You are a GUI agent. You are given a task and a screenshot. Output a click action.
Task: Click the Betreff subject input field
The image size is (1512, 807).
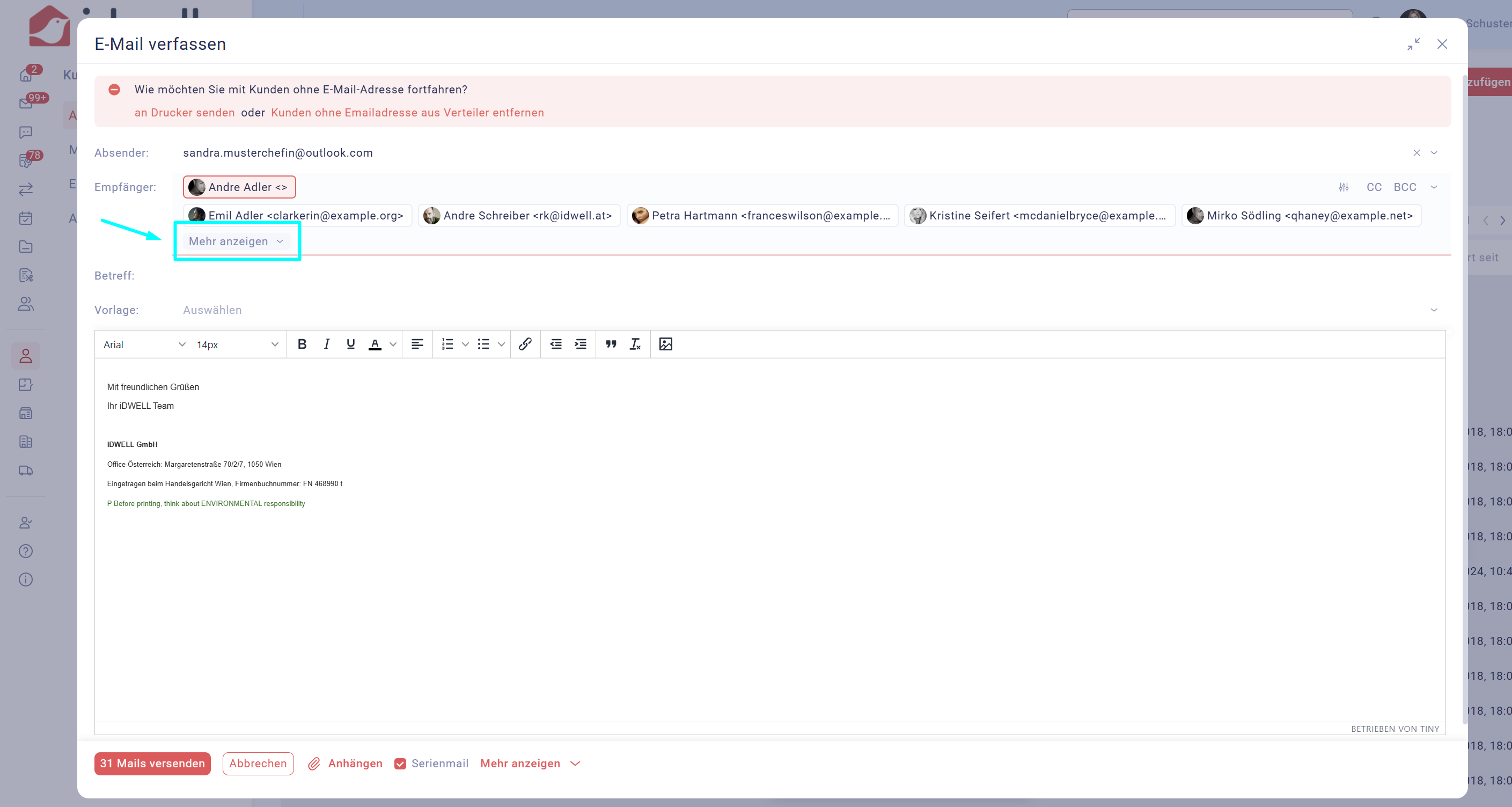tap(810, 275)
